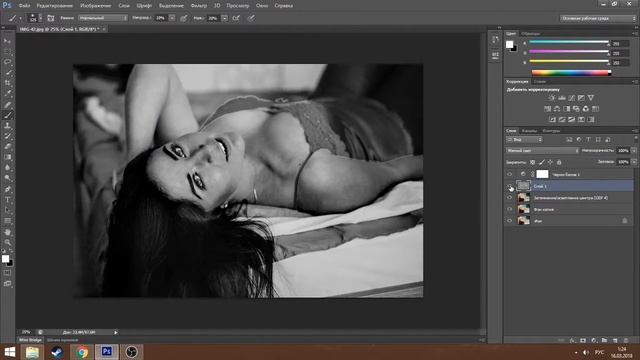Open the Изображение menu
Image resolution: width=640 pixels, height=360 pixels.
(96, 6)
